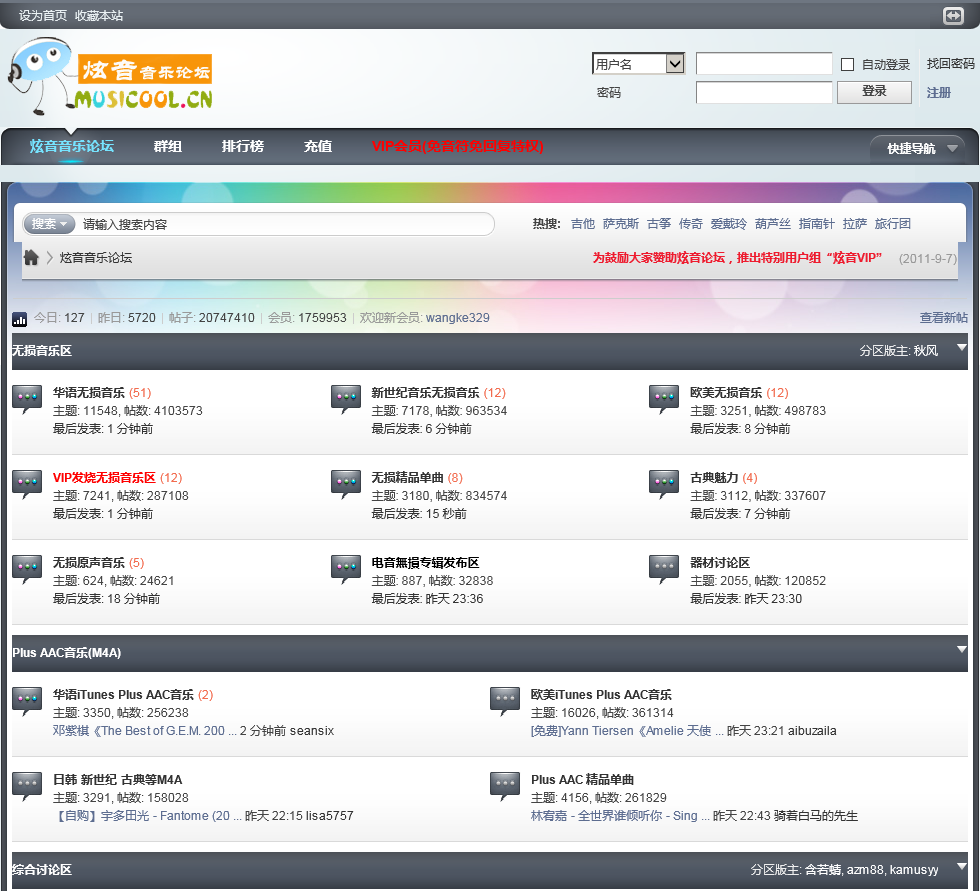Image resolution: width=980 pixels, height=891 pixels.
Task: Open moderator 秋风 profile link
Action: click(926, 351)
